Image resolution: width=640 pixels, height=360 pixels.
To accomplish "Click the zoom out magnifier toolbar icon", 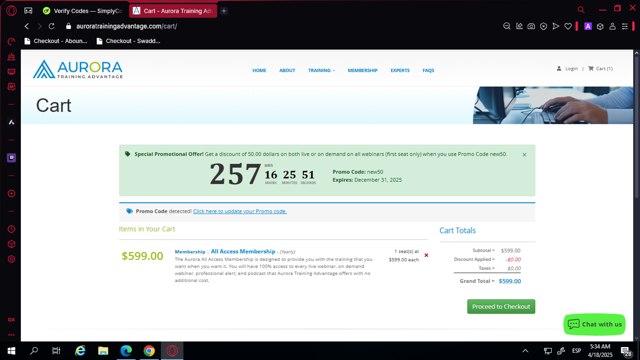I will 507,26.
